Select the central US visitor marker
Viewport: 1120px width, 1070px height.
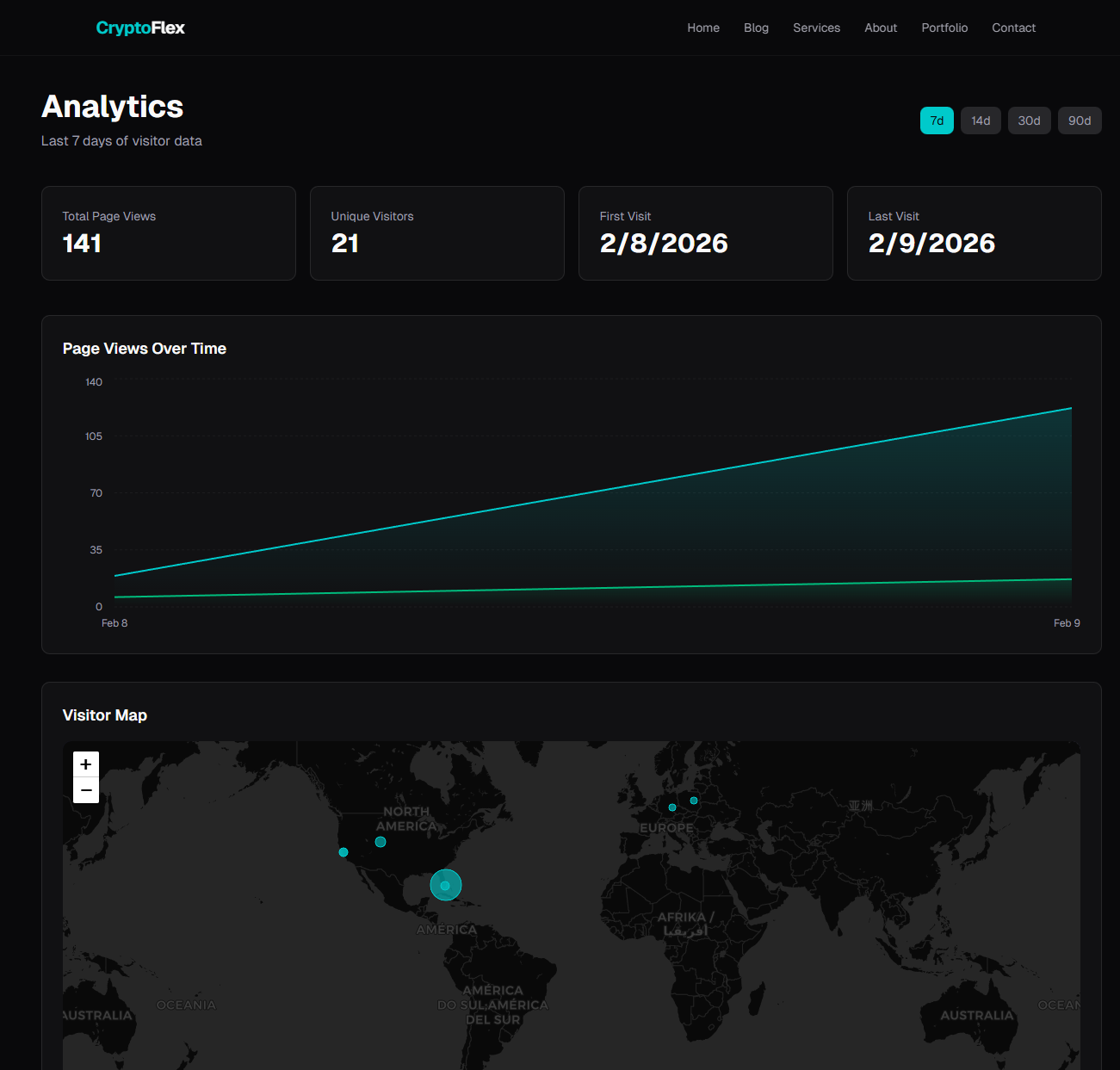[381, 842]
